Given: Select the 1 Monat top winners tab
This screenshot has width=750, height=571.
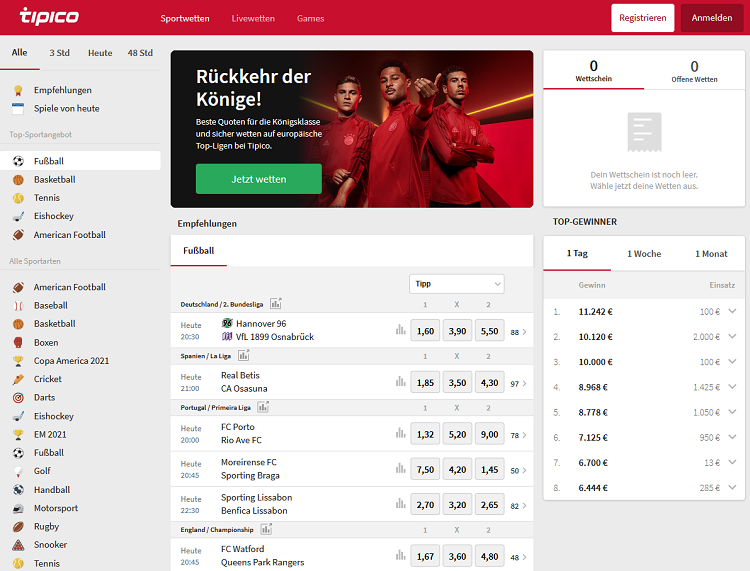Looking at the screenshot, I should (711, 254).
